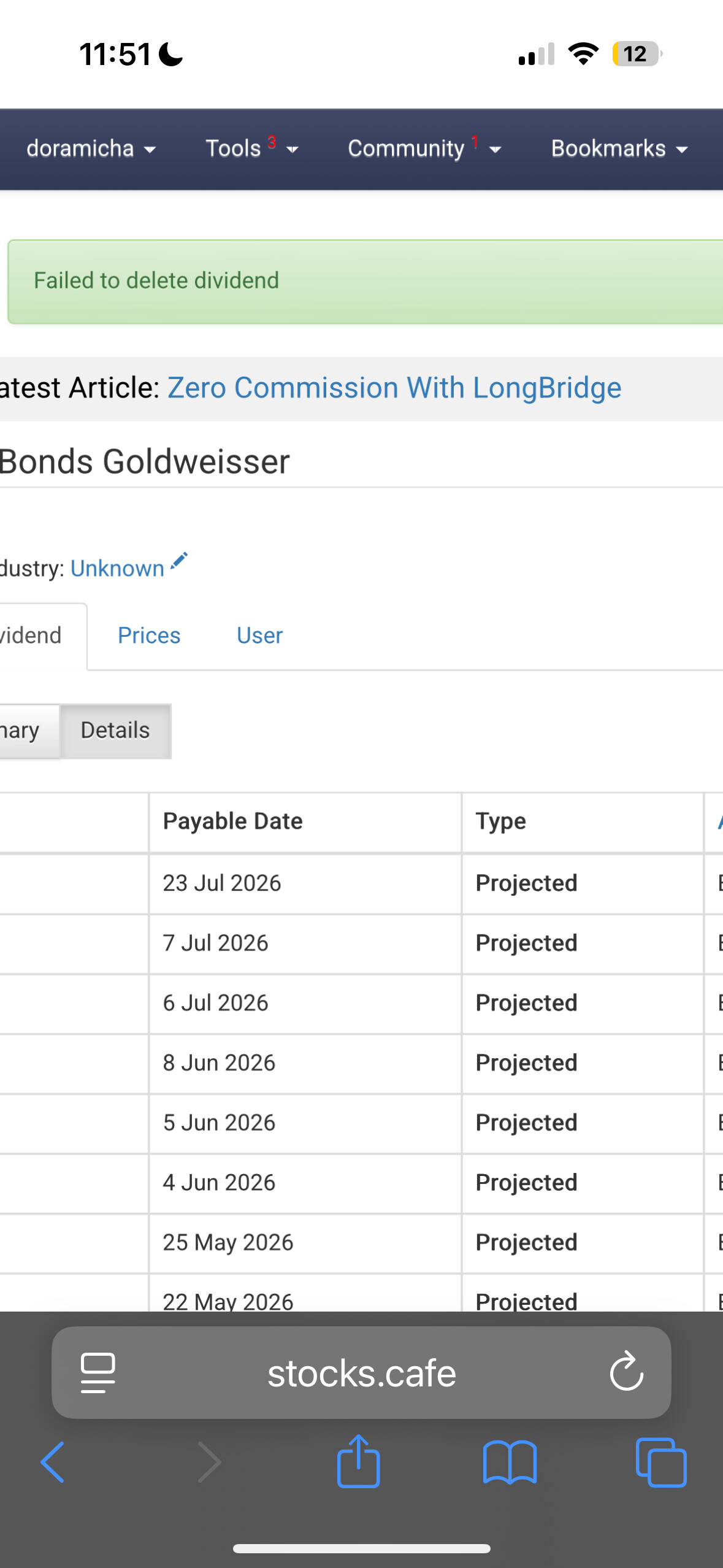Open the Bookmarks dropdown in navbar
Image resolution: width=723 pixels, height=1568 pixels.
pyautogui.click(x=620, y=148)
